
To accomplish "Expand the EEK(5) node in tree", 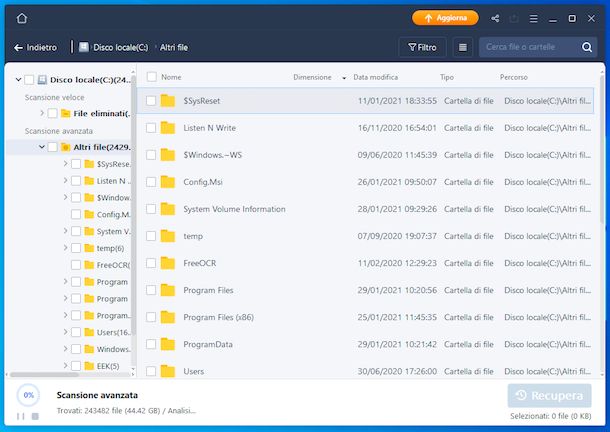I will (x=65, y=365).
